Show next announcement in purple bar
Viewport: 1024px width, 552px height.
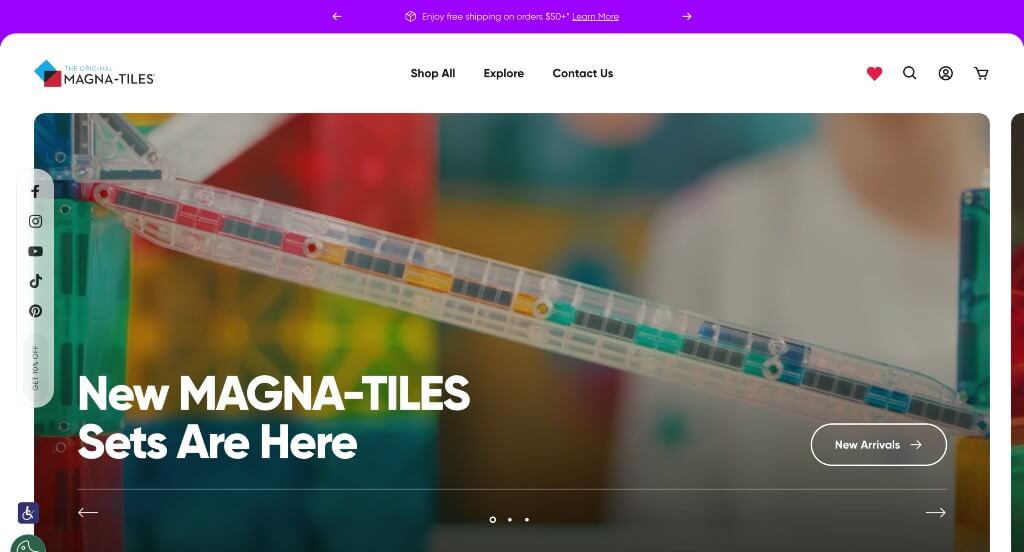coord(686,16)
